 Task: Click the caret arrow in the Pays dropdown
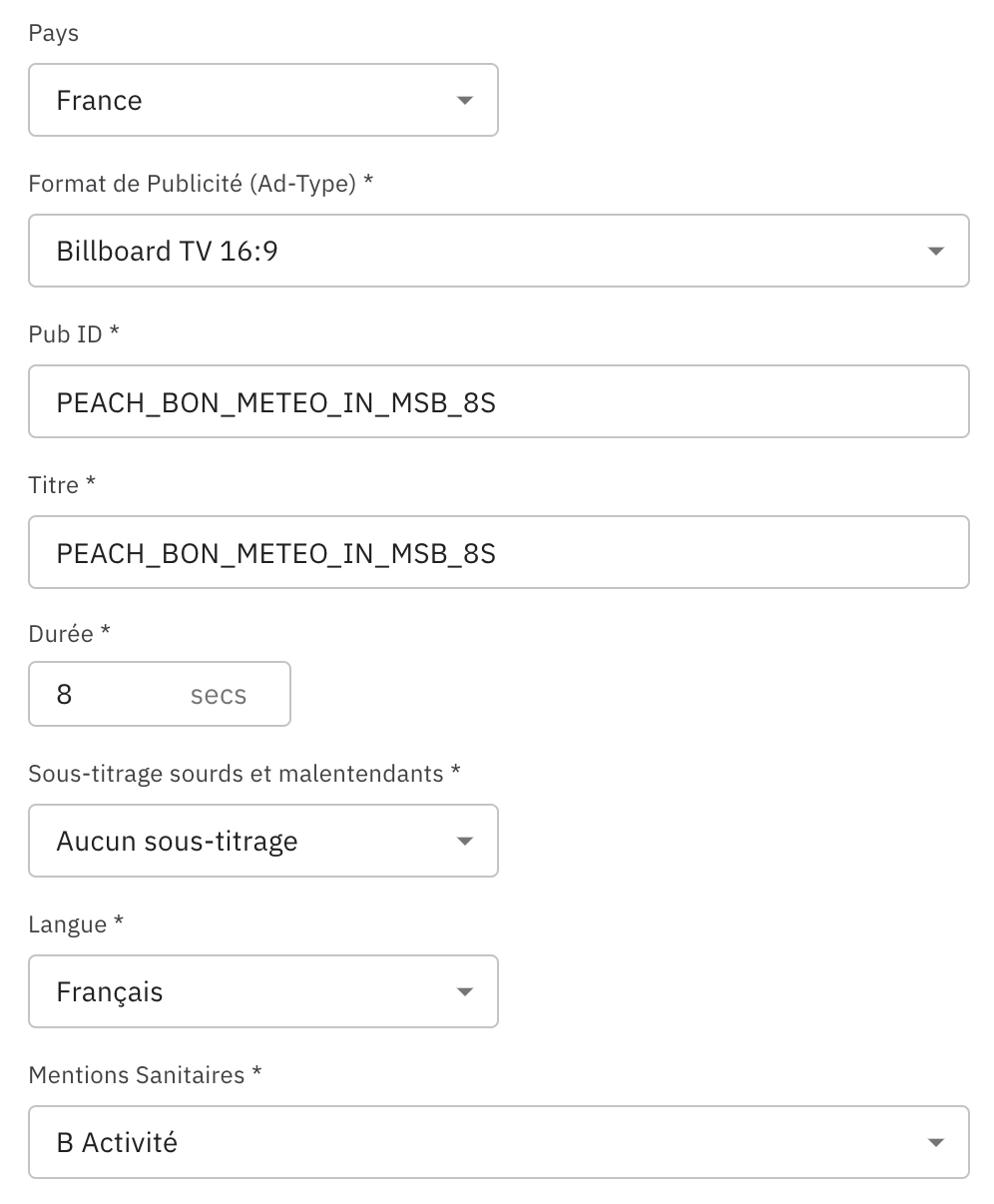click(x=464, y=101)
